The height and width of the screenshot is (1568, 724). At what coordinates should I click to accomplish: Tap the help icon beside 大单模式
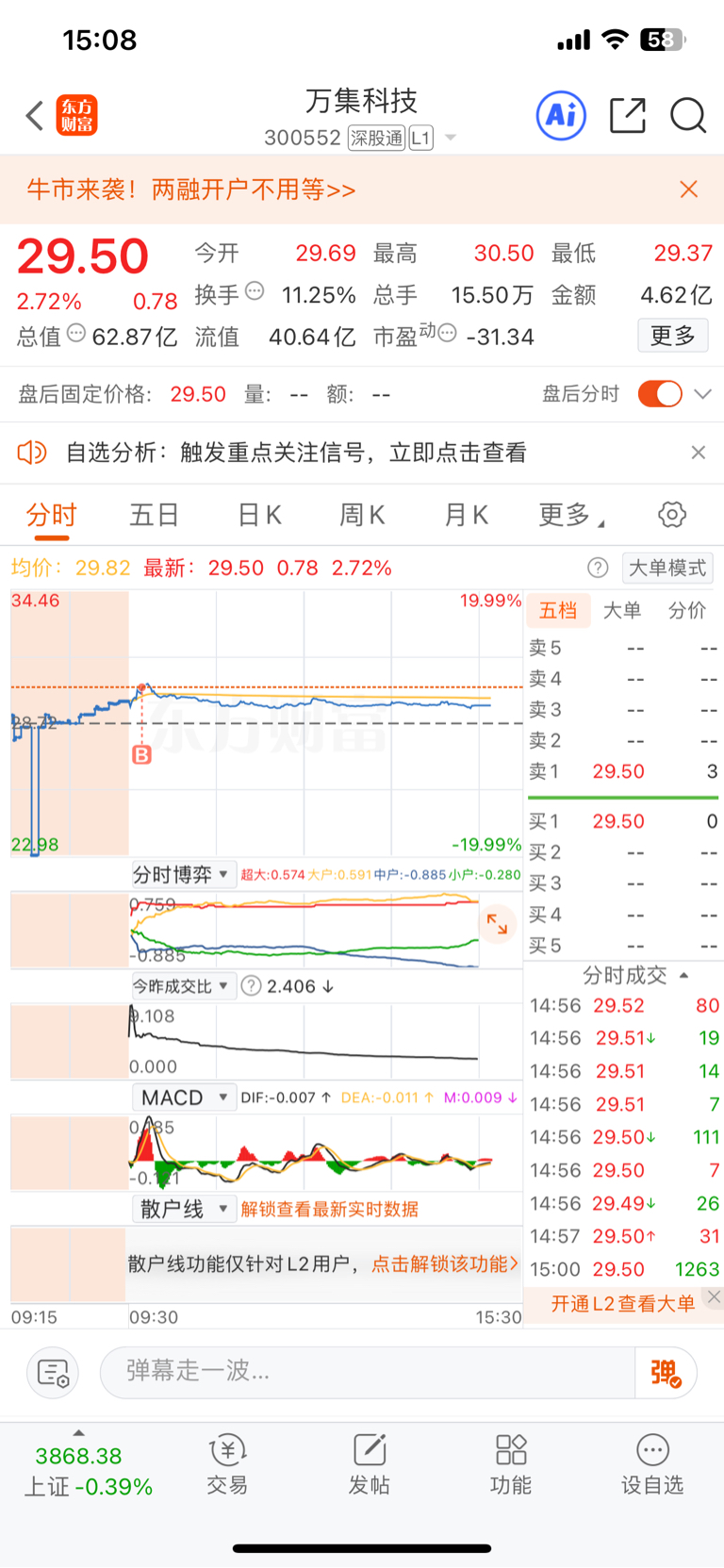click(598, 568)
